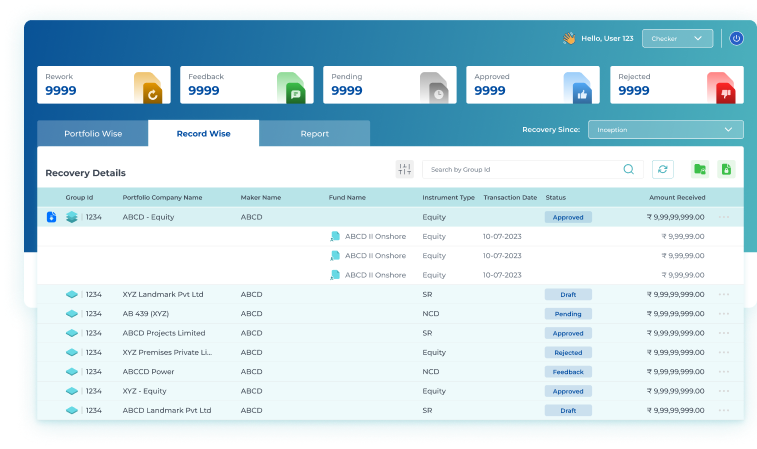Collapse the ABCD - Equity group row
This screenshot has height=449, width=757.
click(71, 217)
